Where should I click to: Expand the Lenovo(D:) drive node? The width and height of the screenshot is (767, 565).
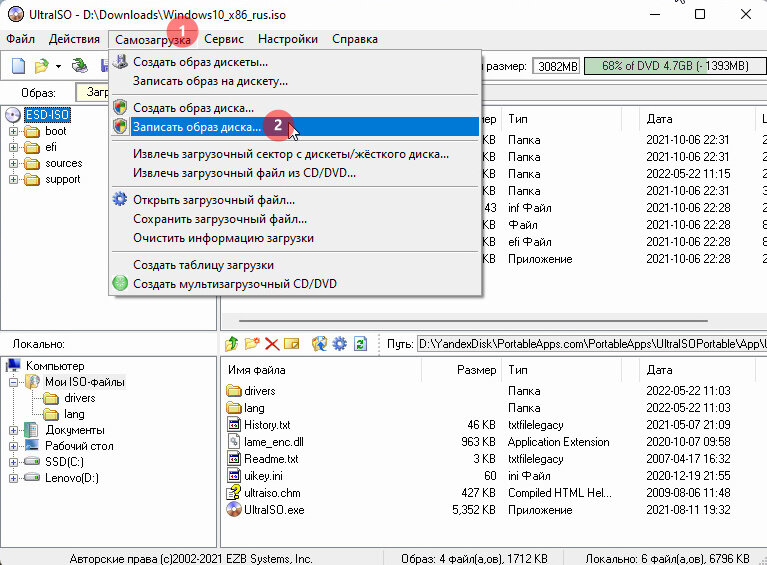pos(13,478)
